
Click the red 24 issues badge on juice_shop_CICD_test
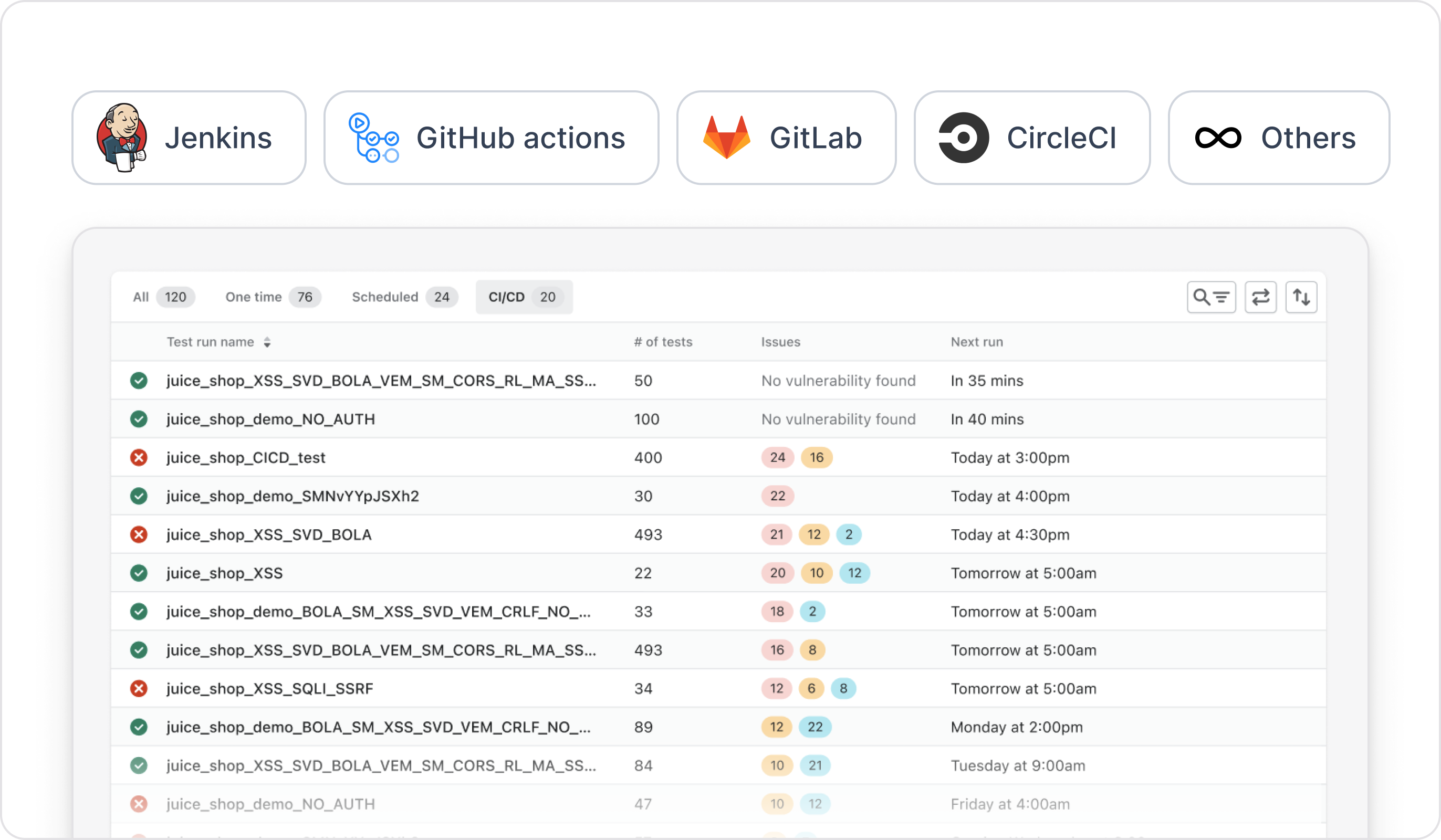[777, 457]
